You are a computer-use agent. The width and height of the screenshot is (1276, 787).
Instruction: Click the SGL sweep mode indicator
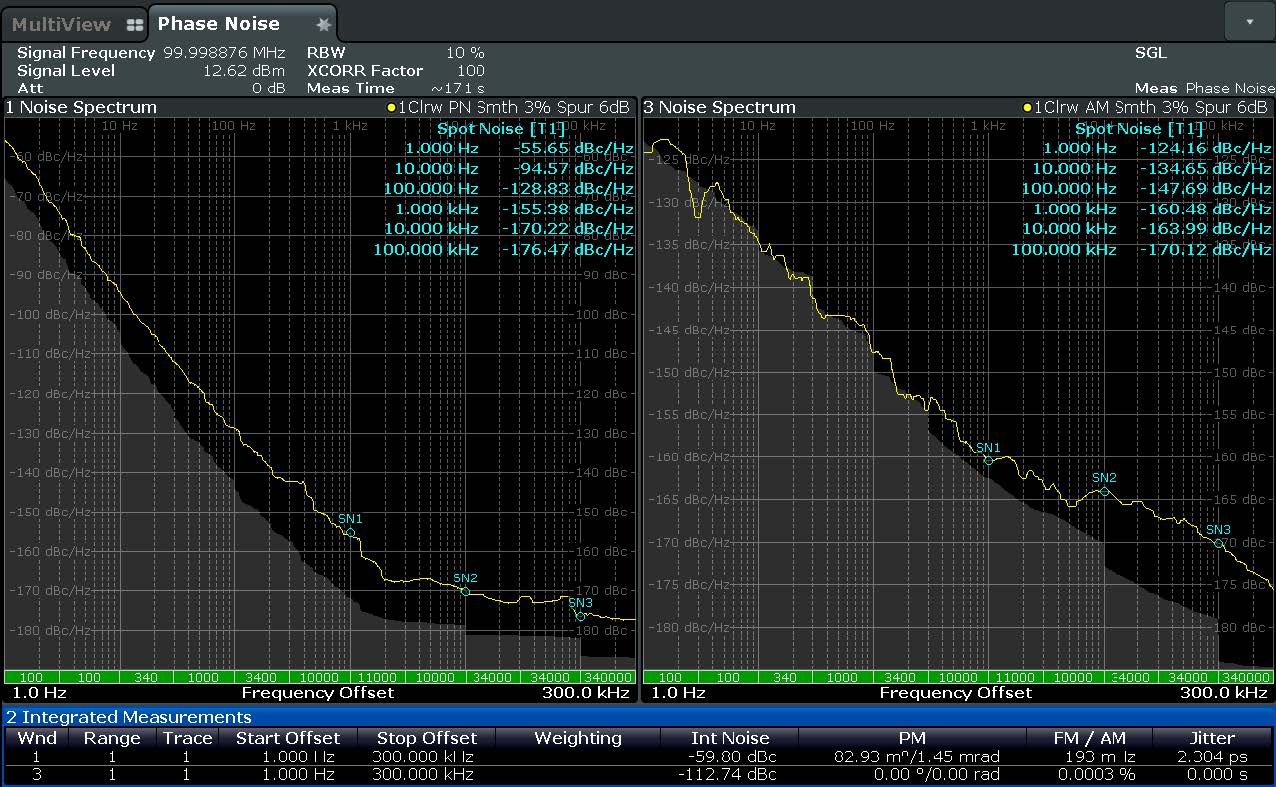pos(1150,53)
